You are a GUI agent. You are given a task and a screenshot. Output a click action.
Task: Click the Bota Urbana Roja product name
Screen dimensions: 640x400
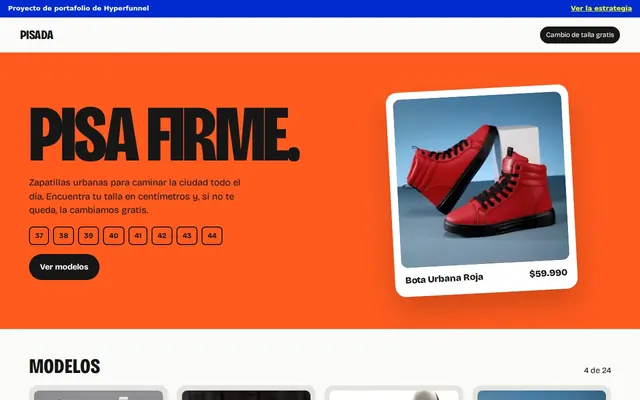pyautogui.click(x=444, y=279)
